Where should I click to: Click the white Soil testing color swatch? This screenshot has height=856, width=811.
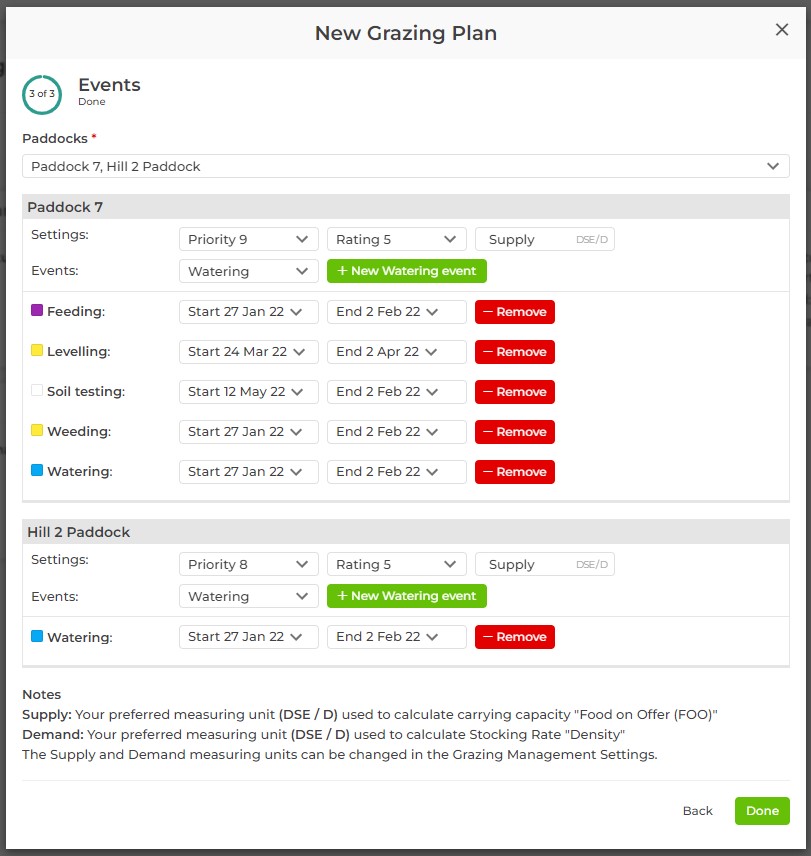coord(37,391)
